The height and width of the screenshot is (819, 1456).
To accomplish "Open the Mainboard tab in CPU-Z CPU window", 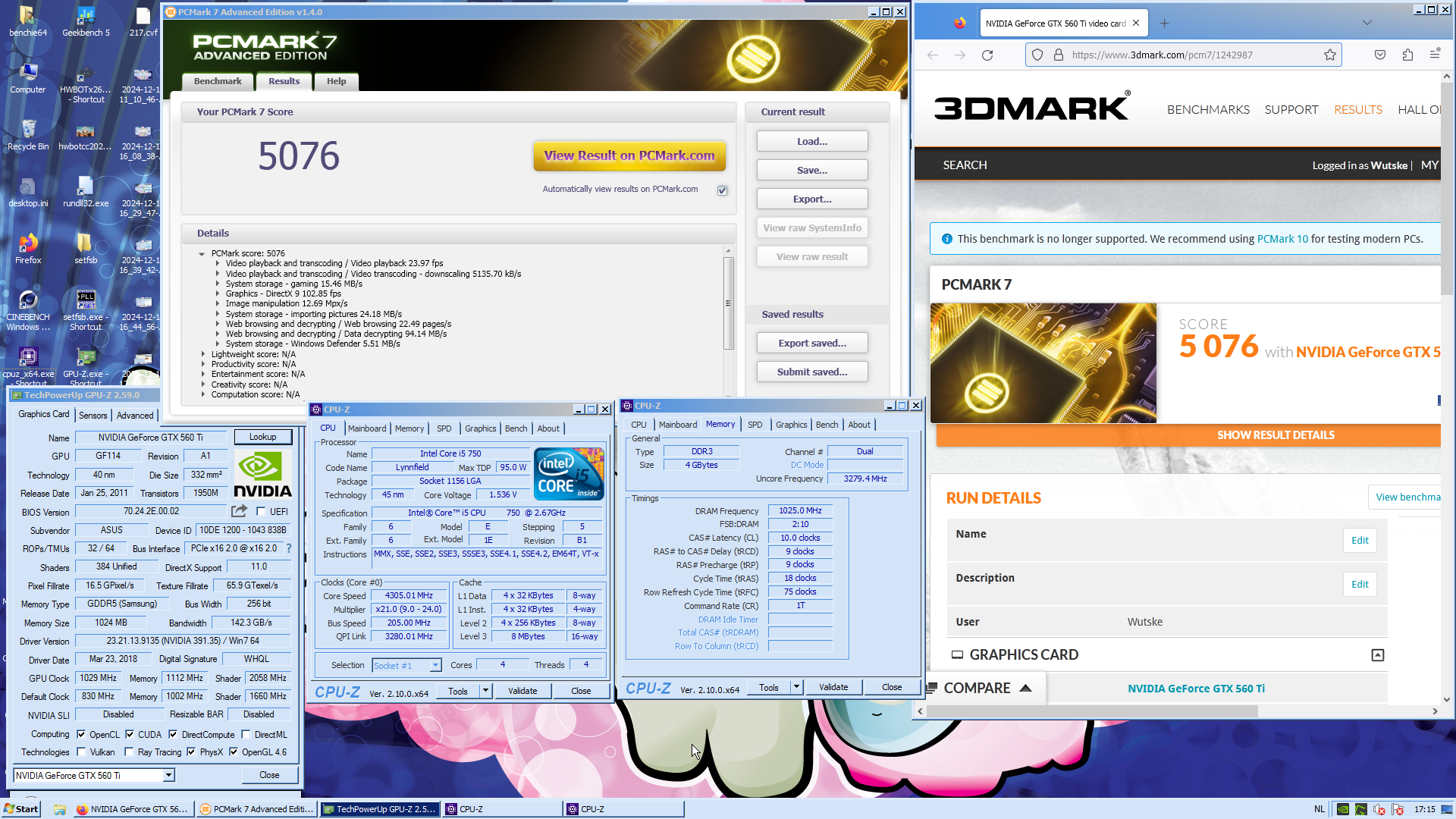I will 367,428.
